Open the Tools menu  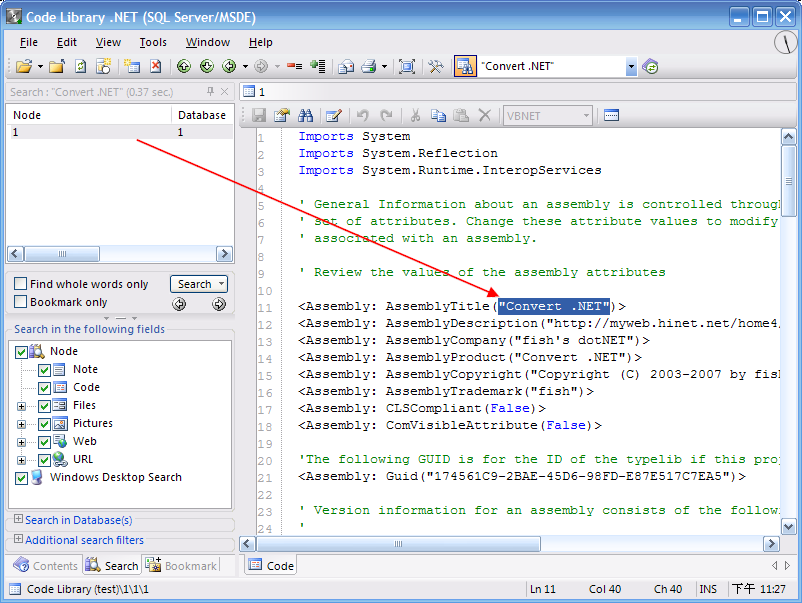point(153,42)
